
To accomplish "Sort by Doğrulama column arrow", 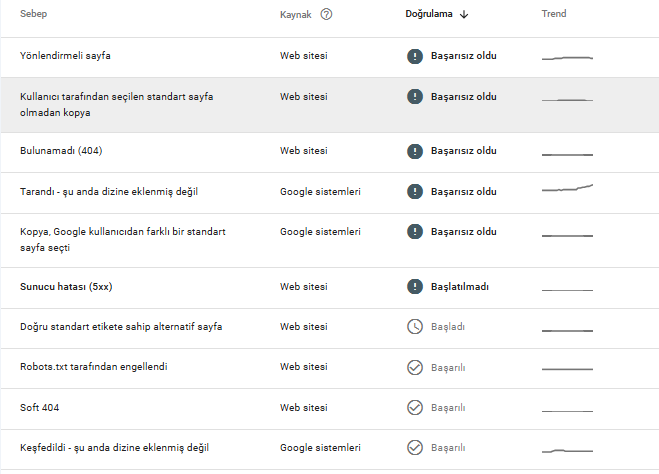I will coord(464,14).
